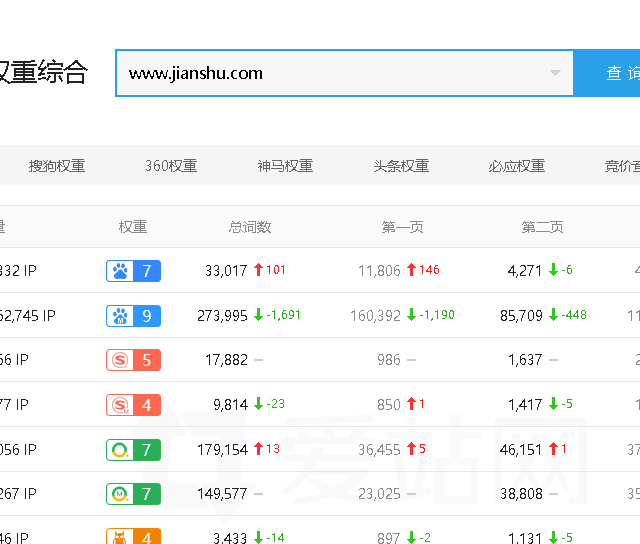
Task: Switch to the 360权重 tab
Action: [171, 166]
